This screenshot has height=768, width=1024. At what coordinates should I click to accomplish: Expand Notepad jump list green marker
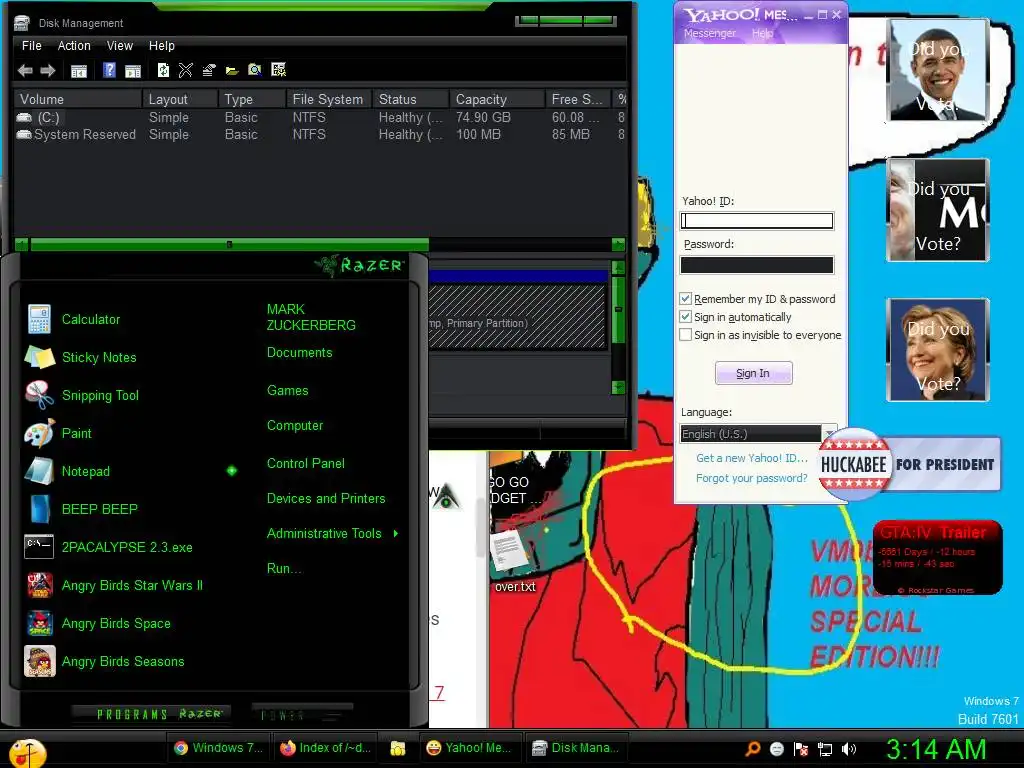click(x=232, y=470)
